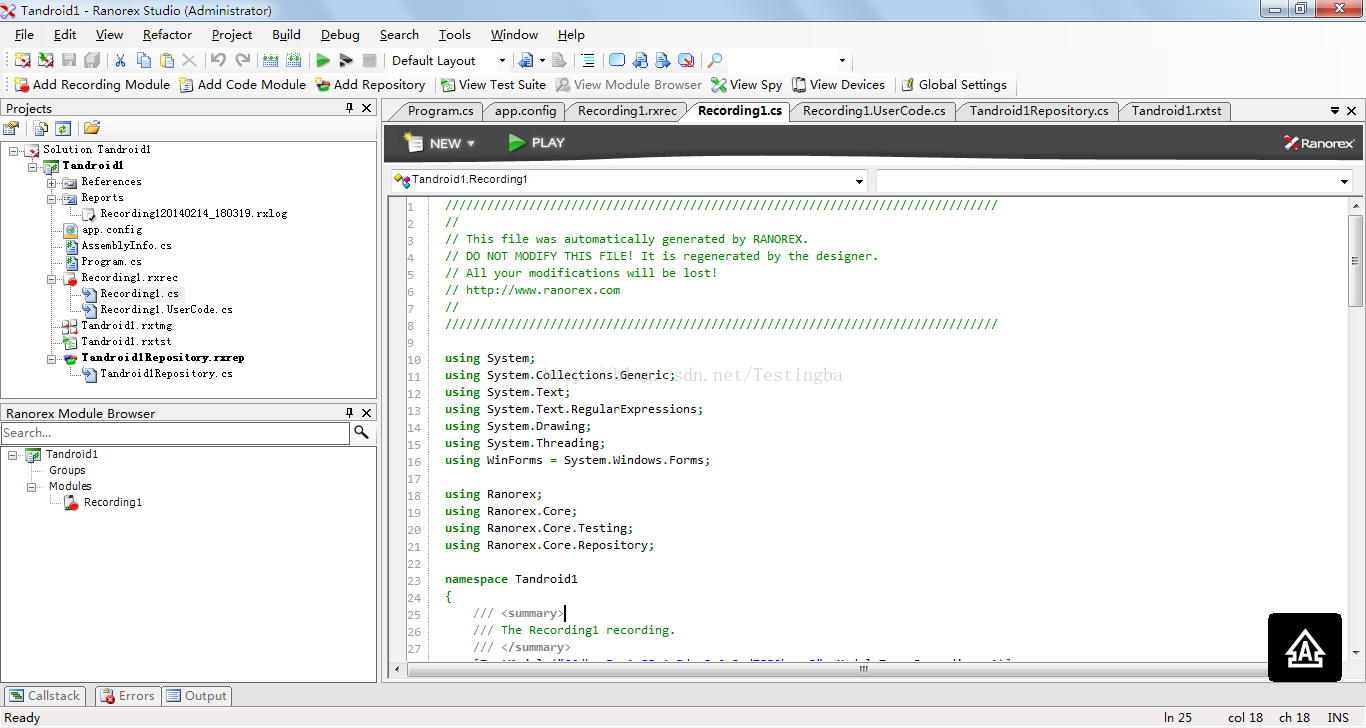Save the current file via disk icon

point(69,60)
